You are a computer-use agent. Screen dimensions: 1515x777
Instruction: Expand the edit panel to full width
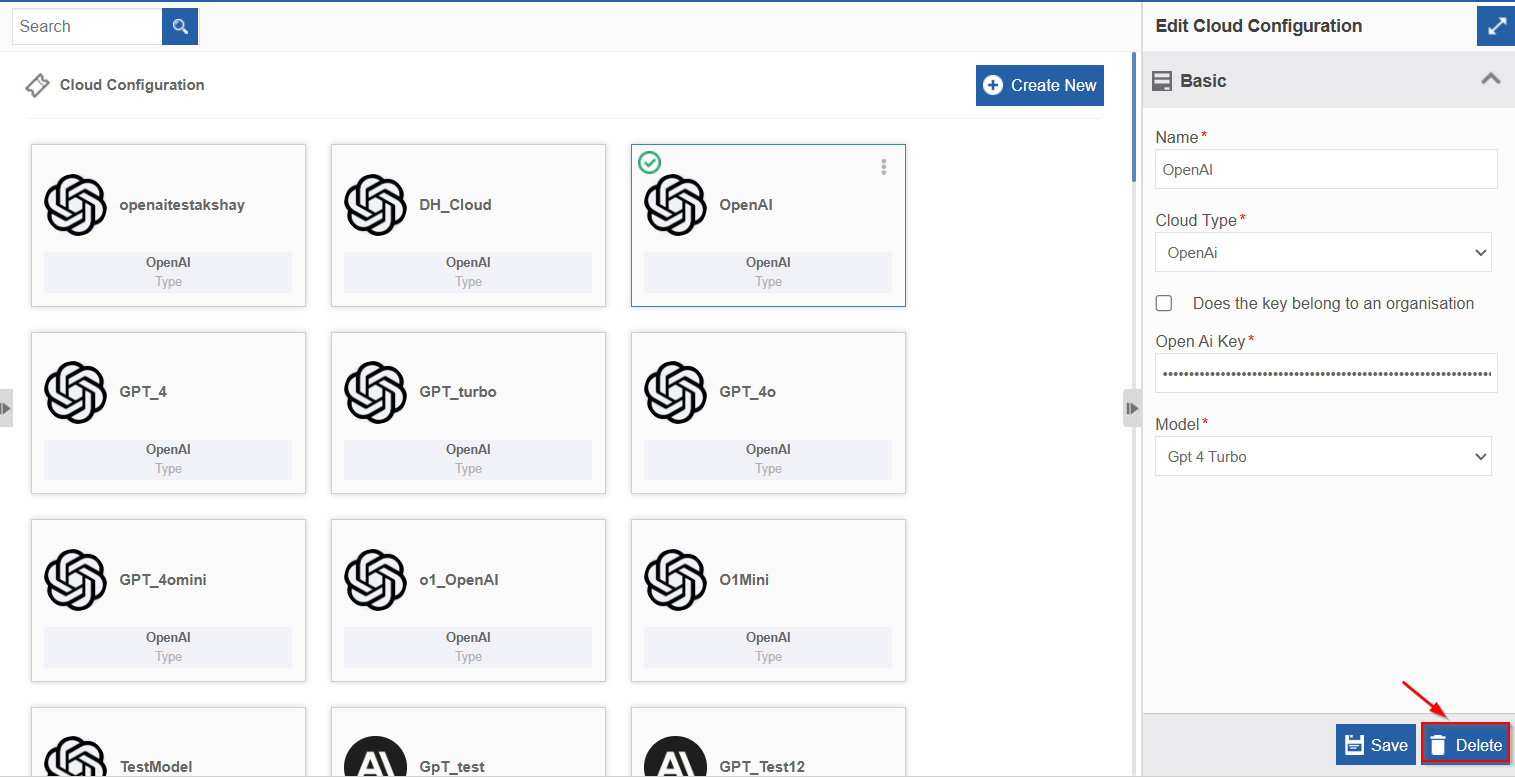tap(1496, 26)
